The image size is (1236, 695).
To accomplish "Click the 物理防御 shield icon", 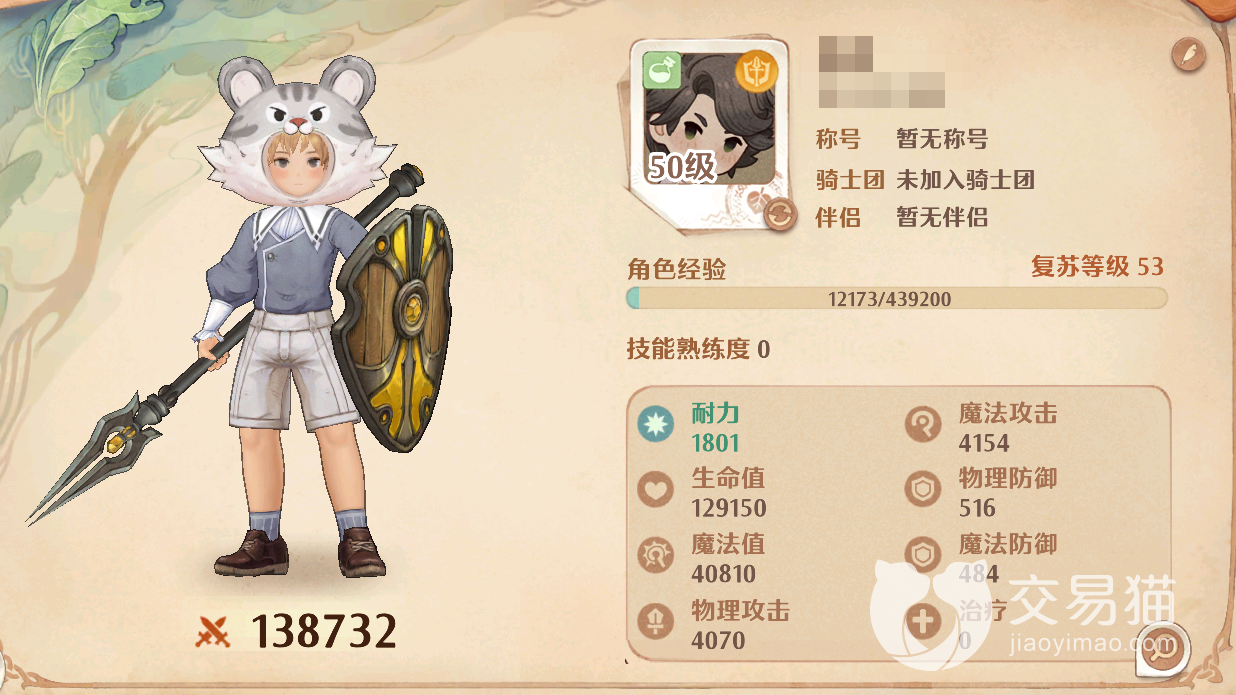I will click(923, 491).
